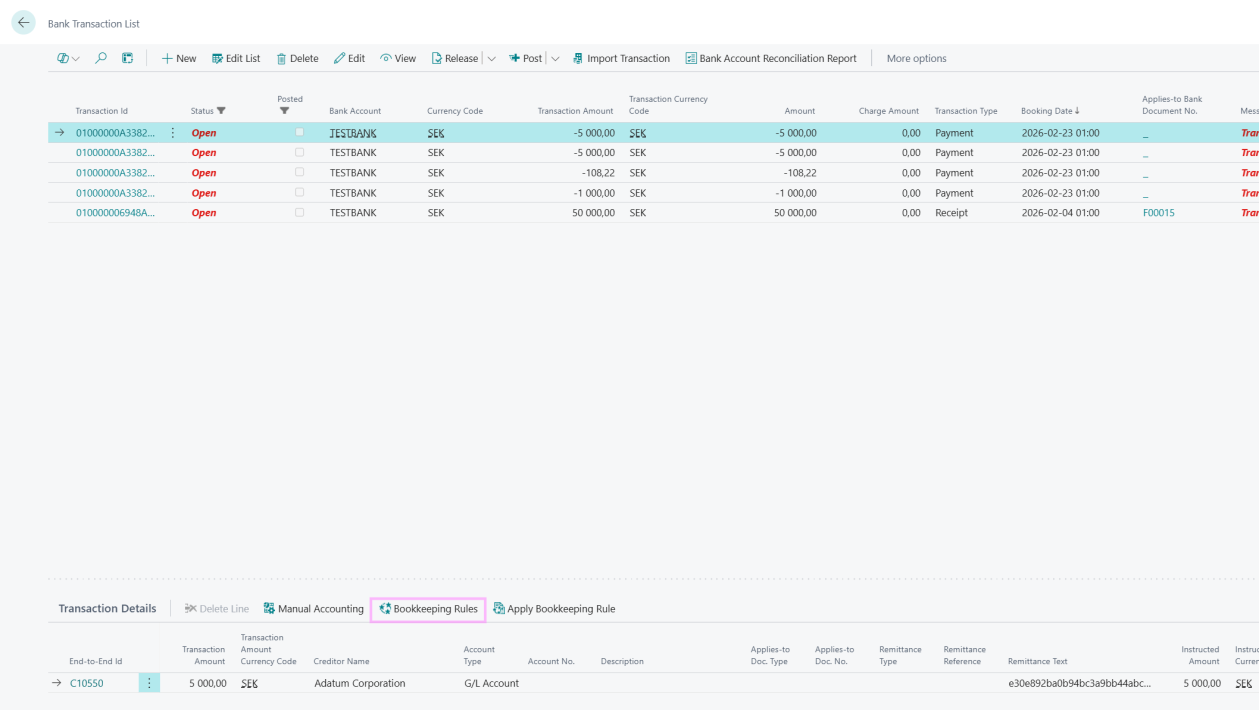This screenshot has width=1259, height=710.
Task: Click the Transaction Type column header
Action: (966, 111)
